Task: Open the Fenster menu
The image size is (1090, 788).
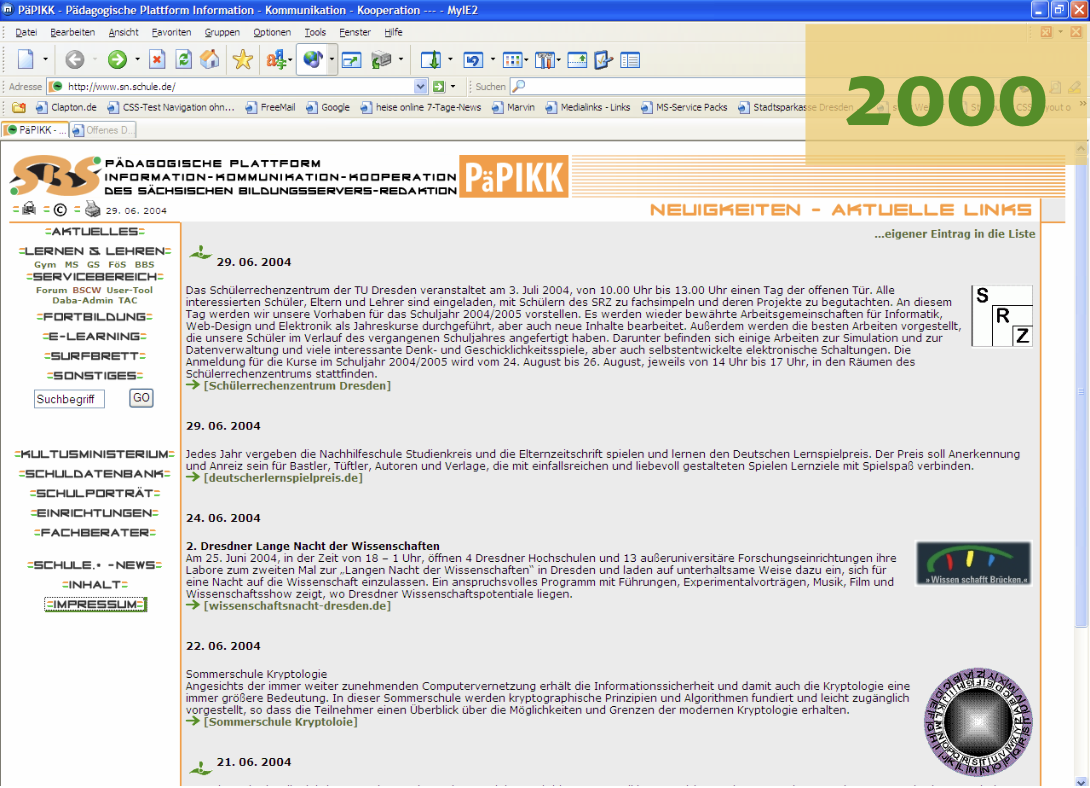Action: (x=355, y=32)
